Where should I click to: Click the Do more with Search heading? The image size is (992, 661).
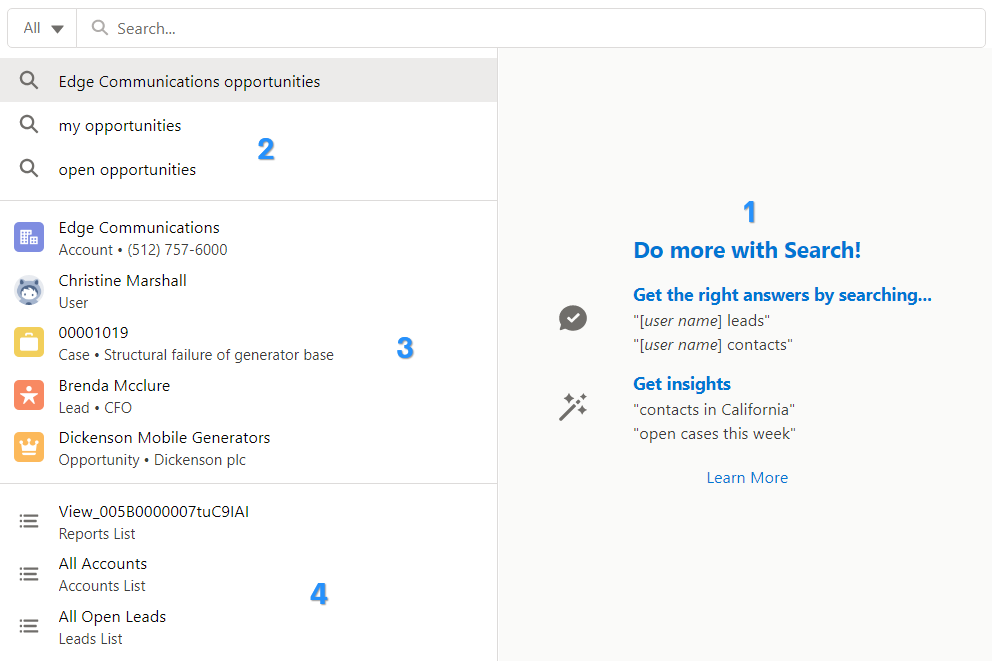pos(747,250)
